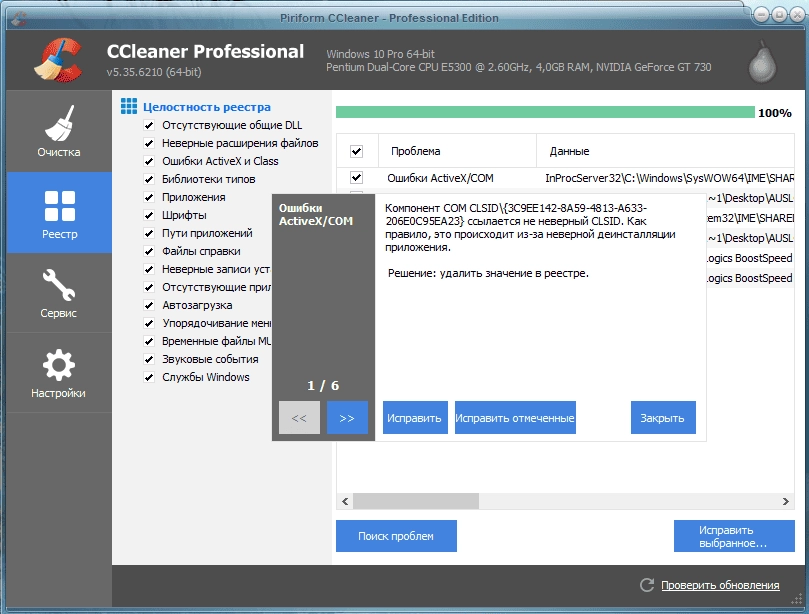Viewport: 809px width, 614px height.
Task: Toggle Отсутствующие приложения checkbox
Action: tap(149, 287)
